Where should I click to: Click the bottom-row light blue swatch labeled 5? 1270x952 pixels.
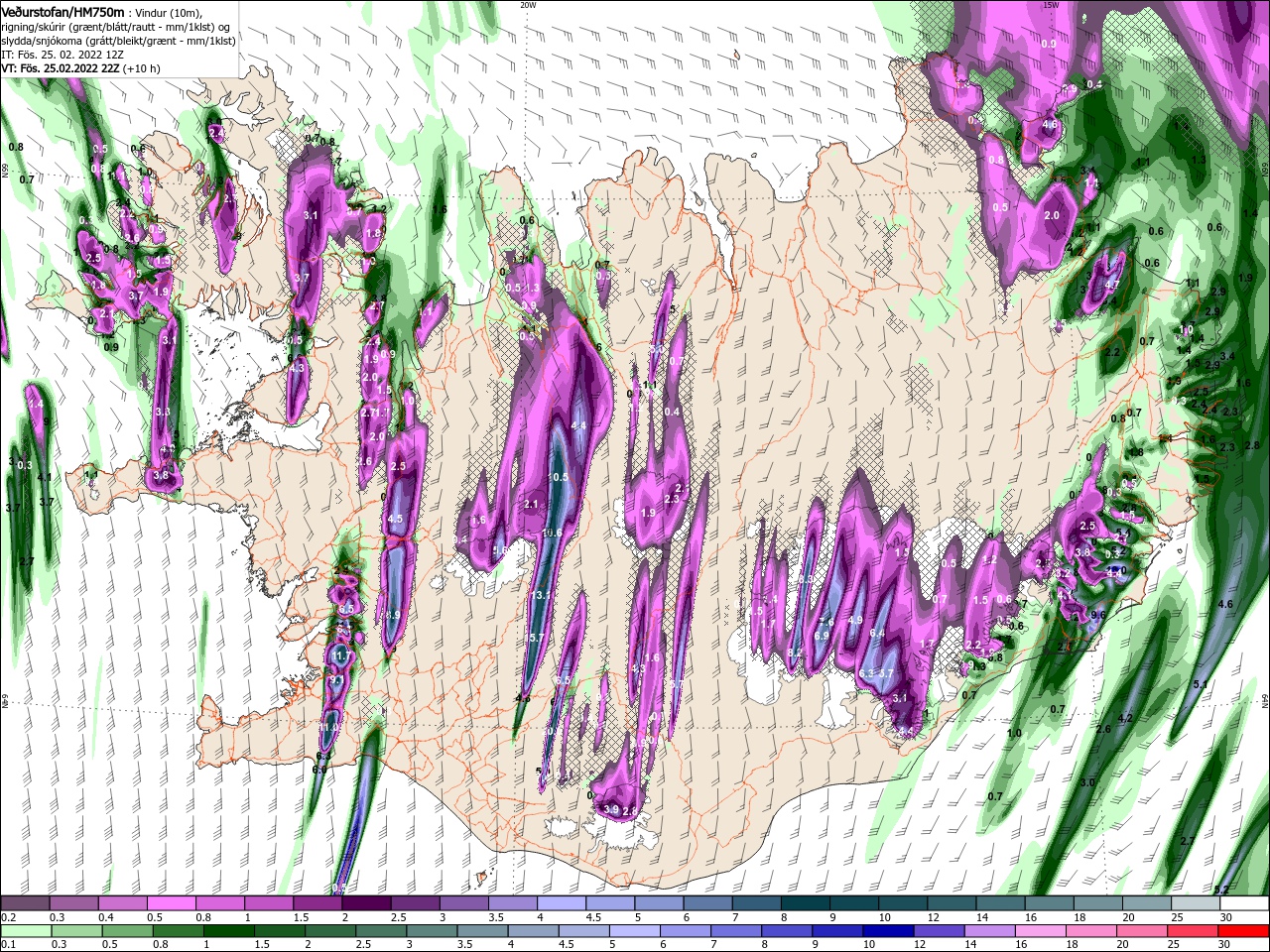point(634,931)
